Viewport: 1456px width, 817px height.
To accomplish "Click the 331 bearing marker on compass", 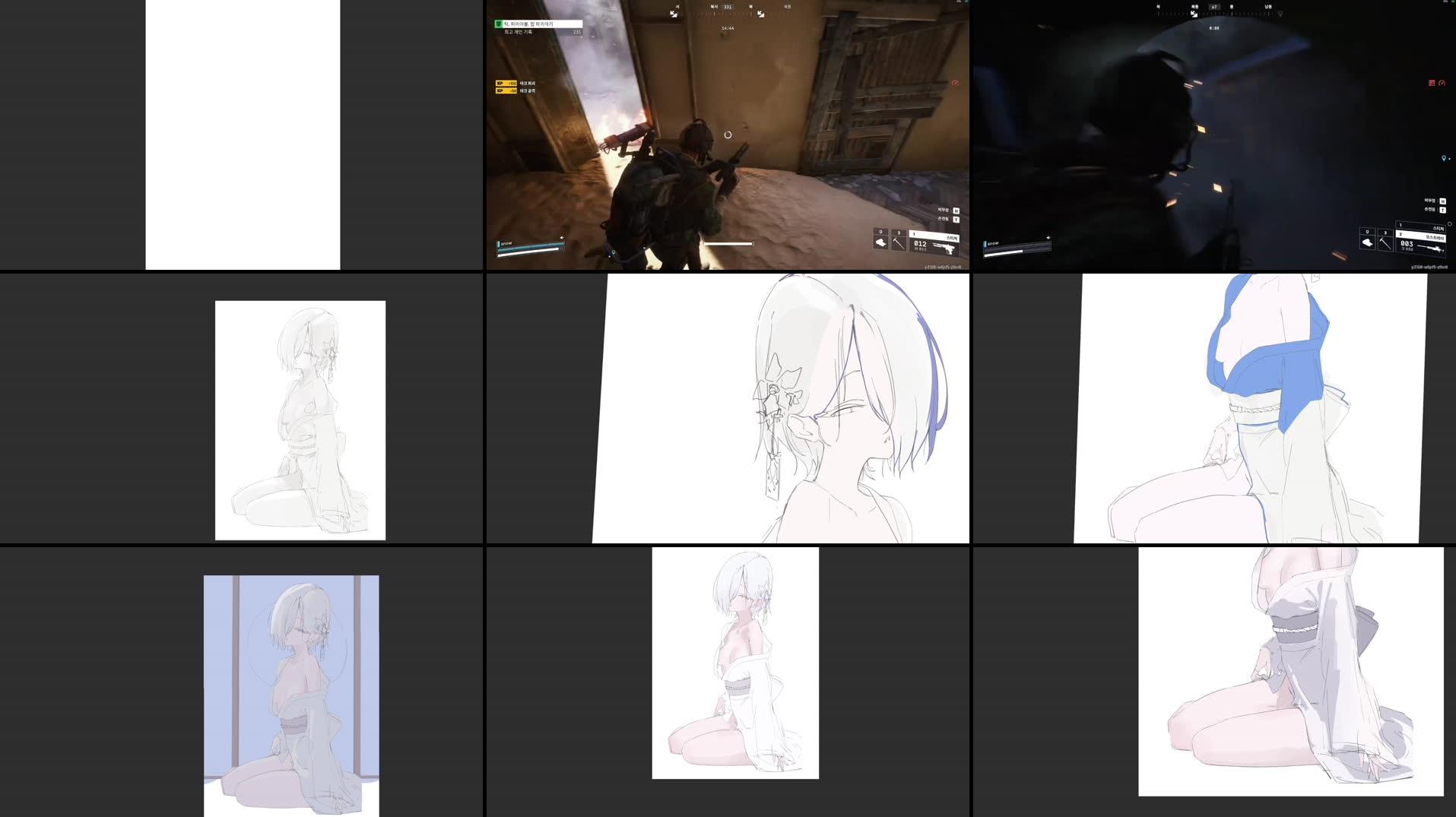I will pyautogui.click(x=728, y=6).
